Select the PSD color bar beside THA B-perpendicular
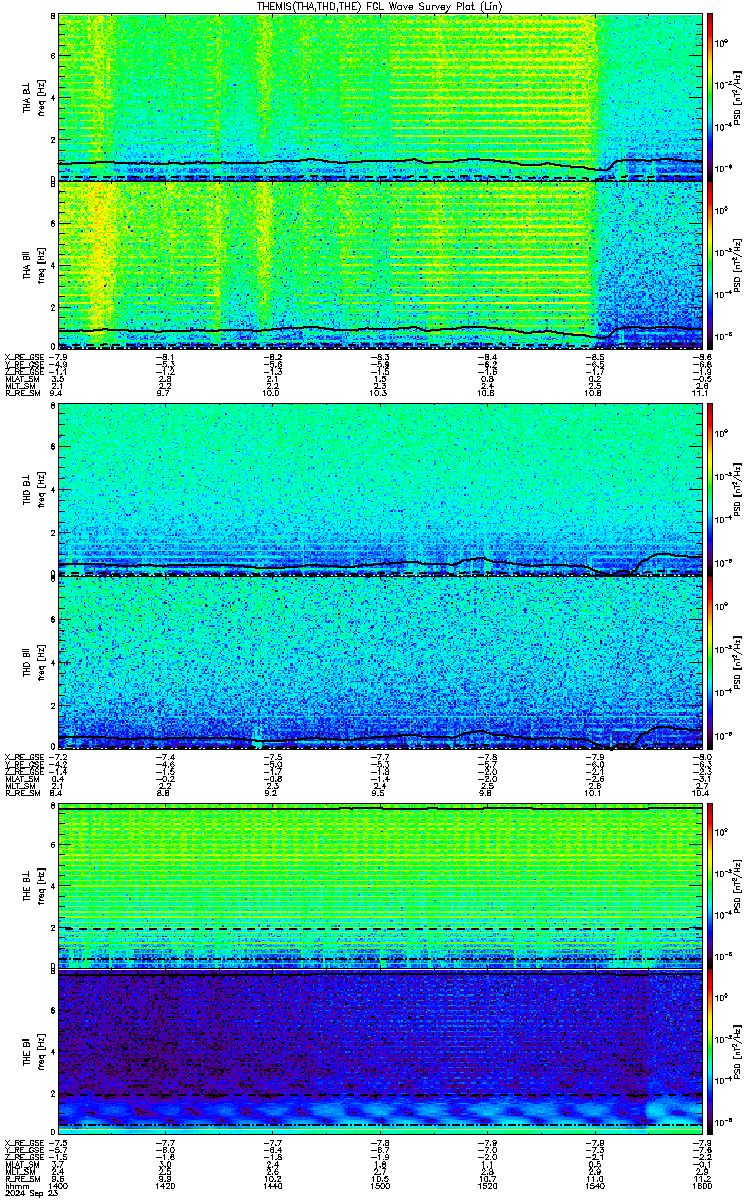This screenshot has height=1200, width=750. 710,97
